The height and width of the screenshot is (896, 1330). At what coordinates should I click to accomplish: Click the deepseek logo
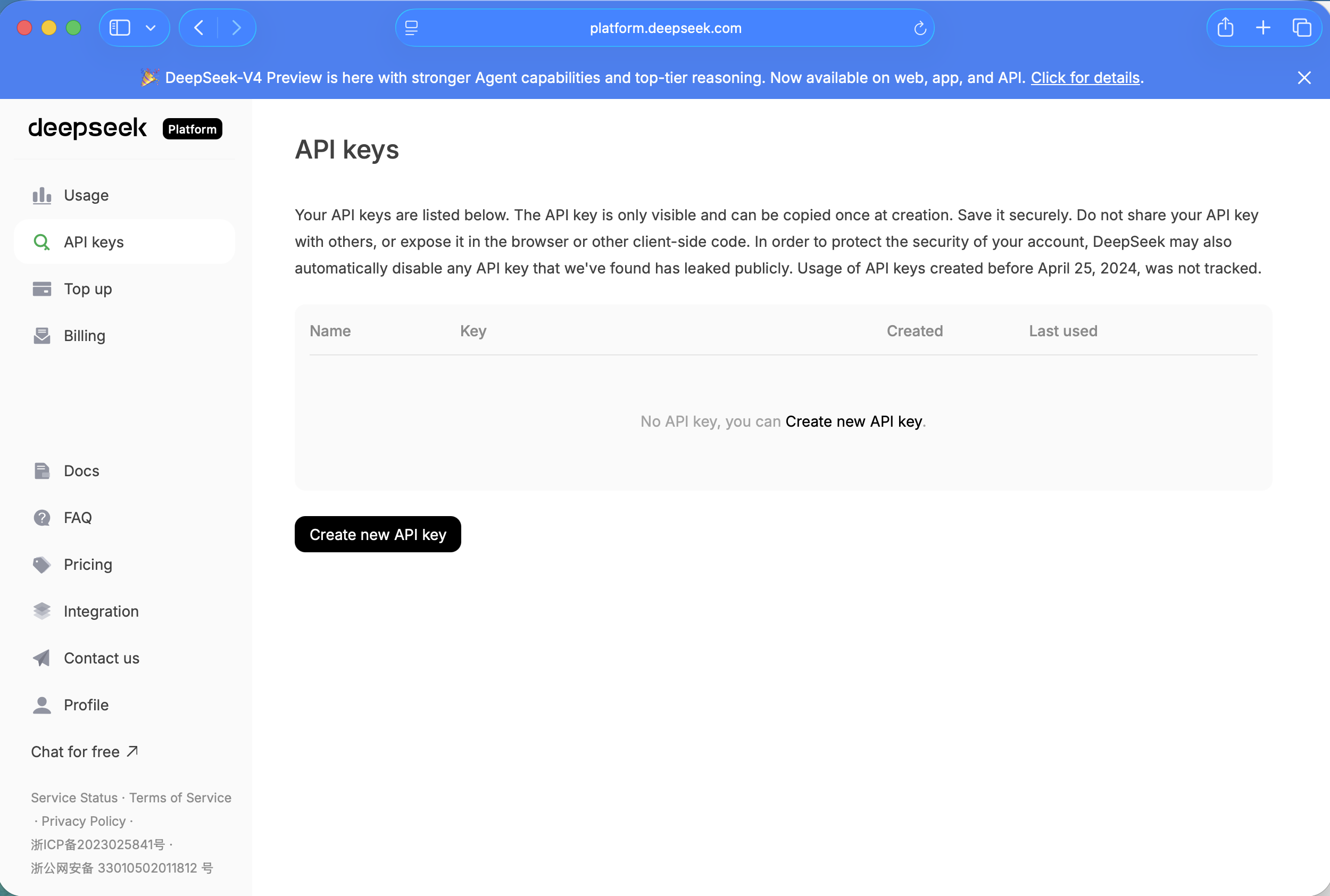[x=87, y=128]
